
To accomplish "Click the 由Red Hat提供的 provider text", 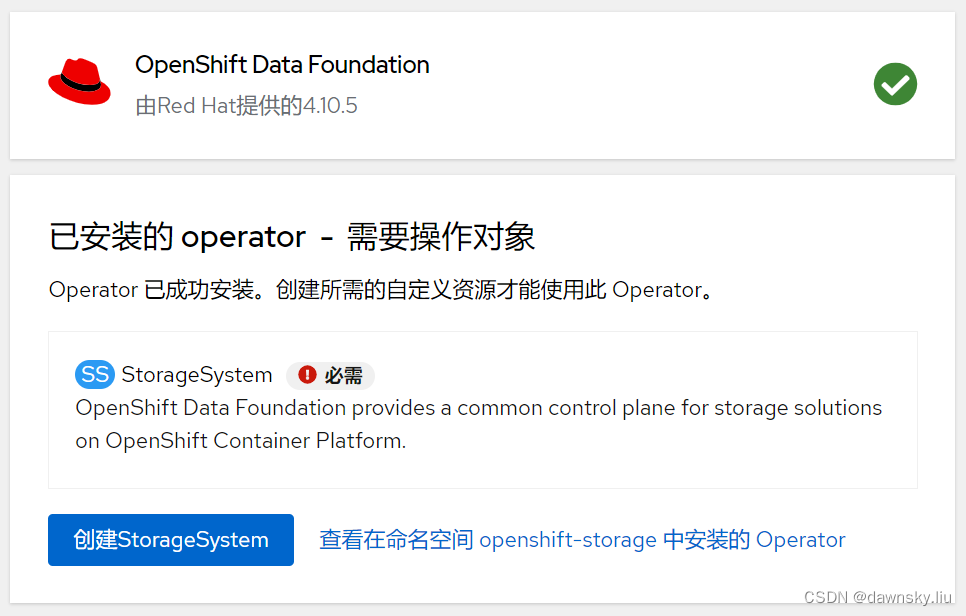I will pyautogui.click(x=222, y=105).
